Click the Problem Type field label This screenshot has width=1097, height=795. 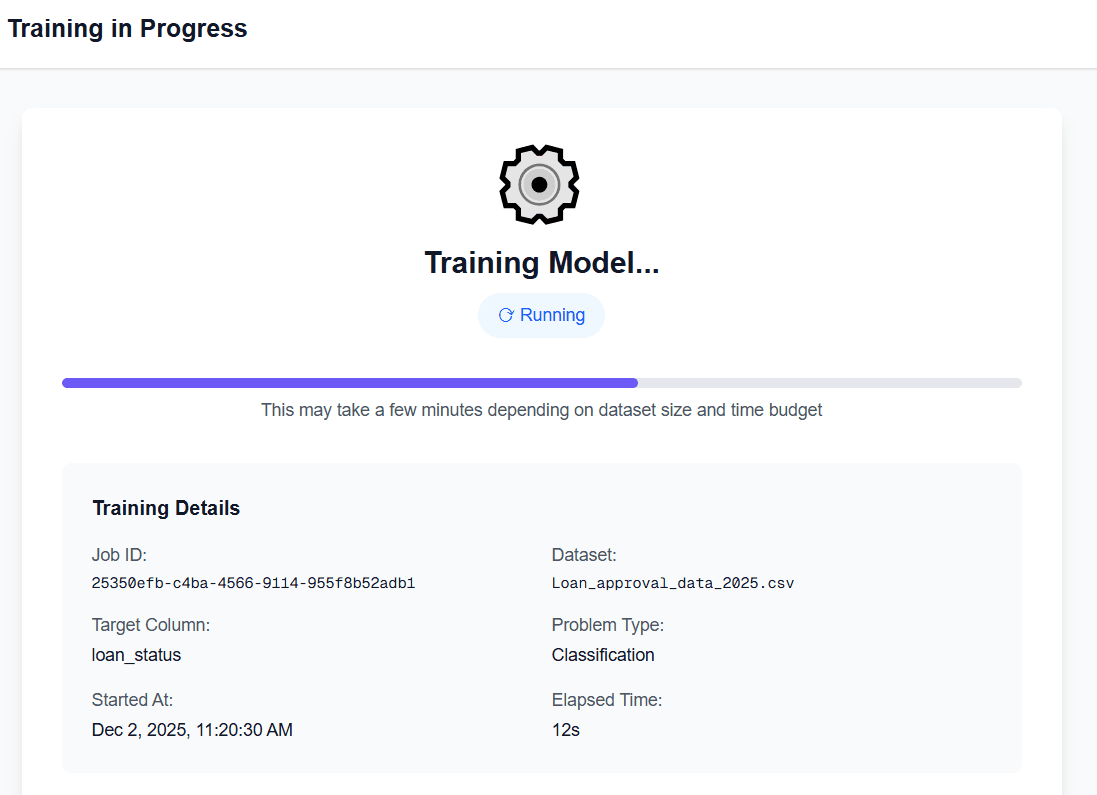(608, 625)
